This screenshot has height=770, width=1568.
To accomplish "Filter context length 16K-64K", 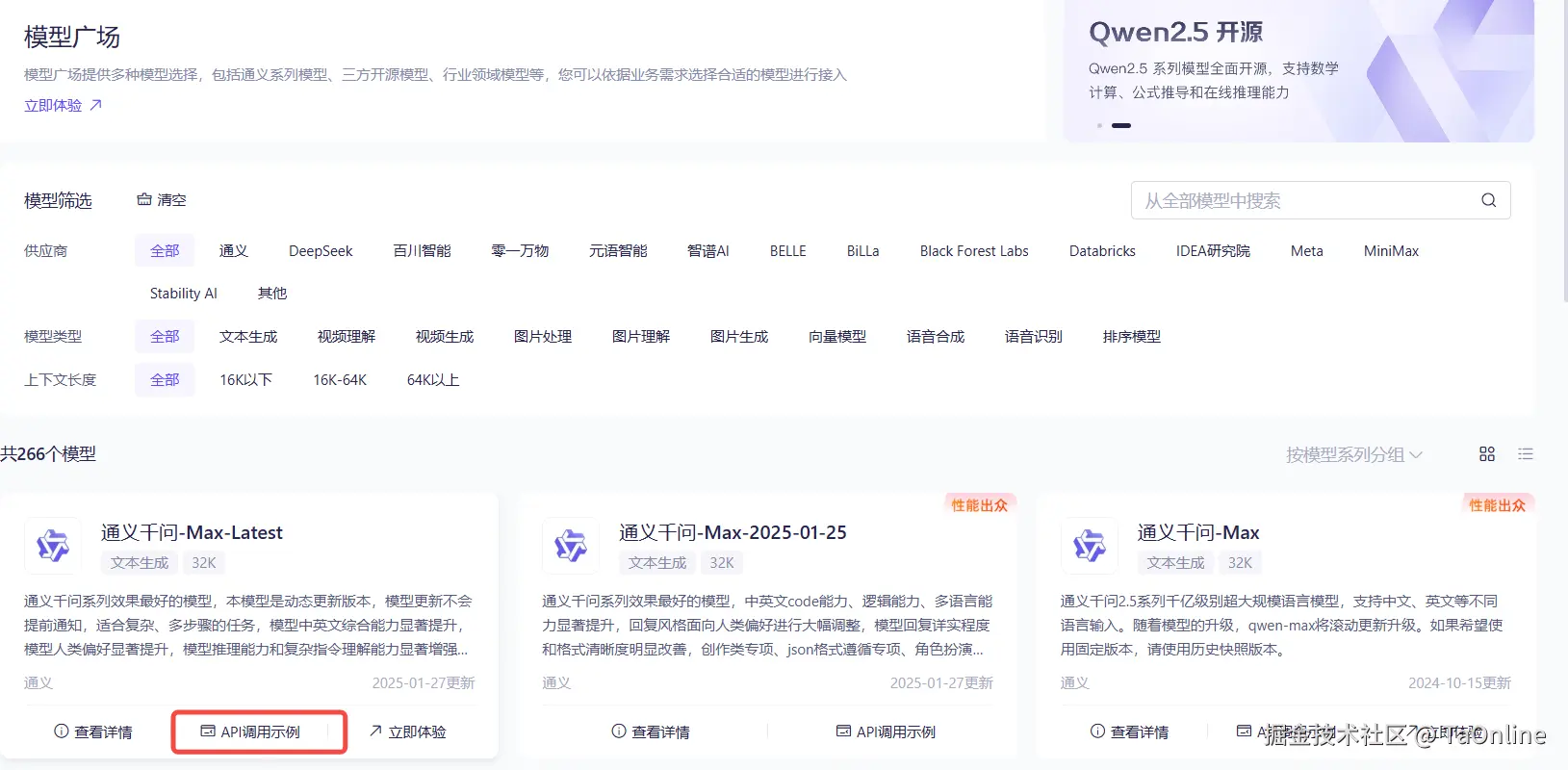I will pos(340,379).
